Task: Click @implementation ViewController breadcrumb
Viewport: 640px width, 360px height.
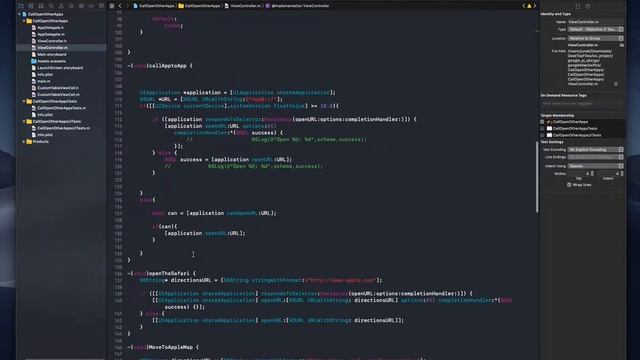Action: (x=298, y=6)
